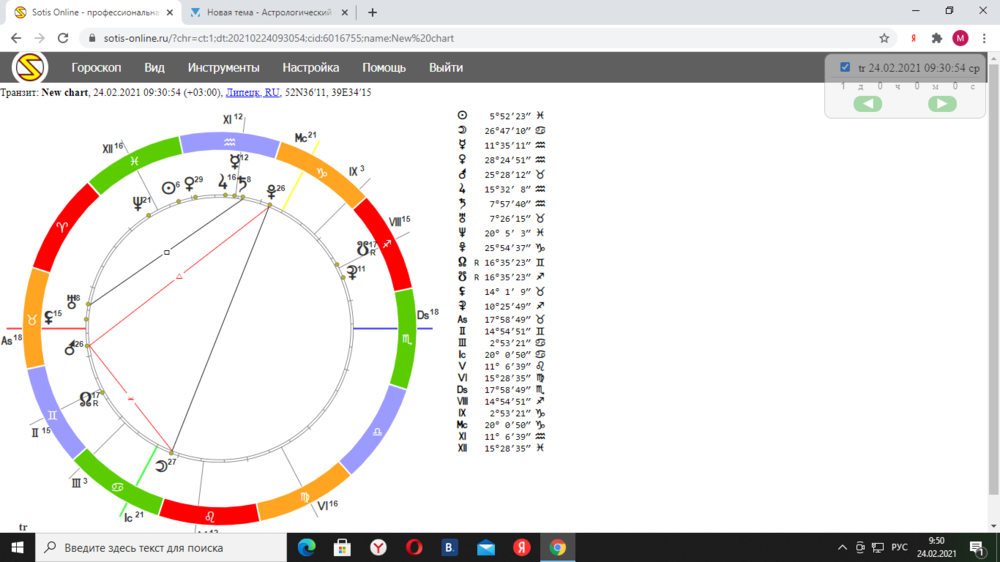This screenshot has height=562, width=1000.
Task: Step transit time backward with left arrow
Action: tap(868, 104)
